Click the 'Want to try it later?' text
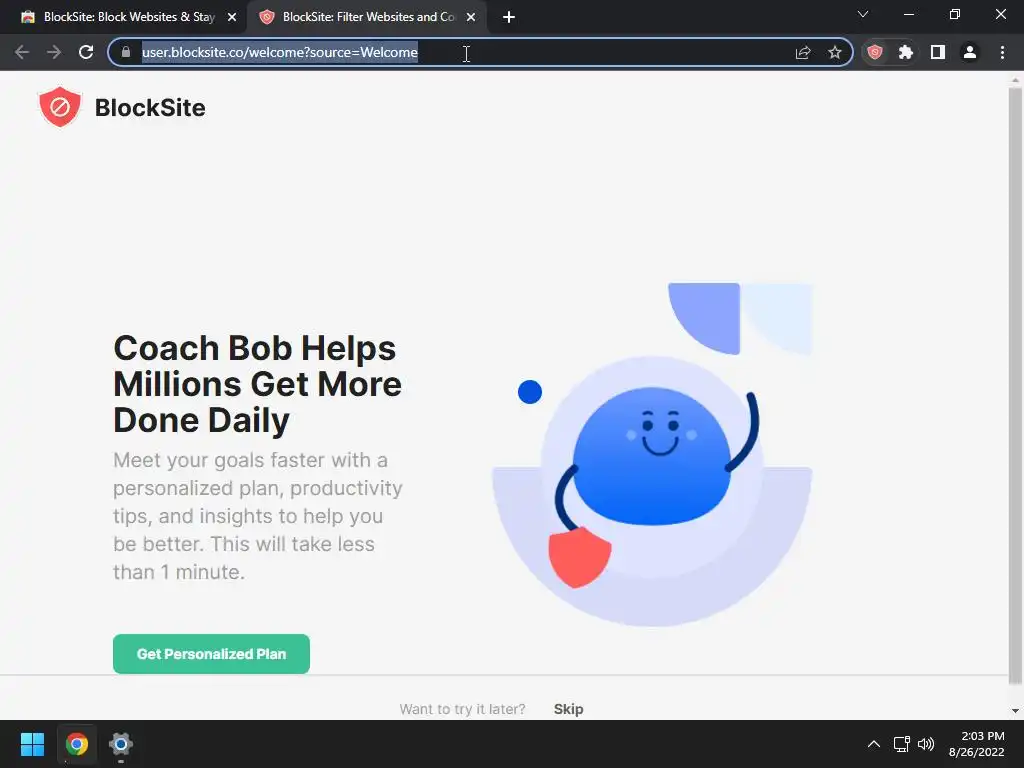This screenshot has height=768, width=1024. pyautogui.click(x=462, y=709)
